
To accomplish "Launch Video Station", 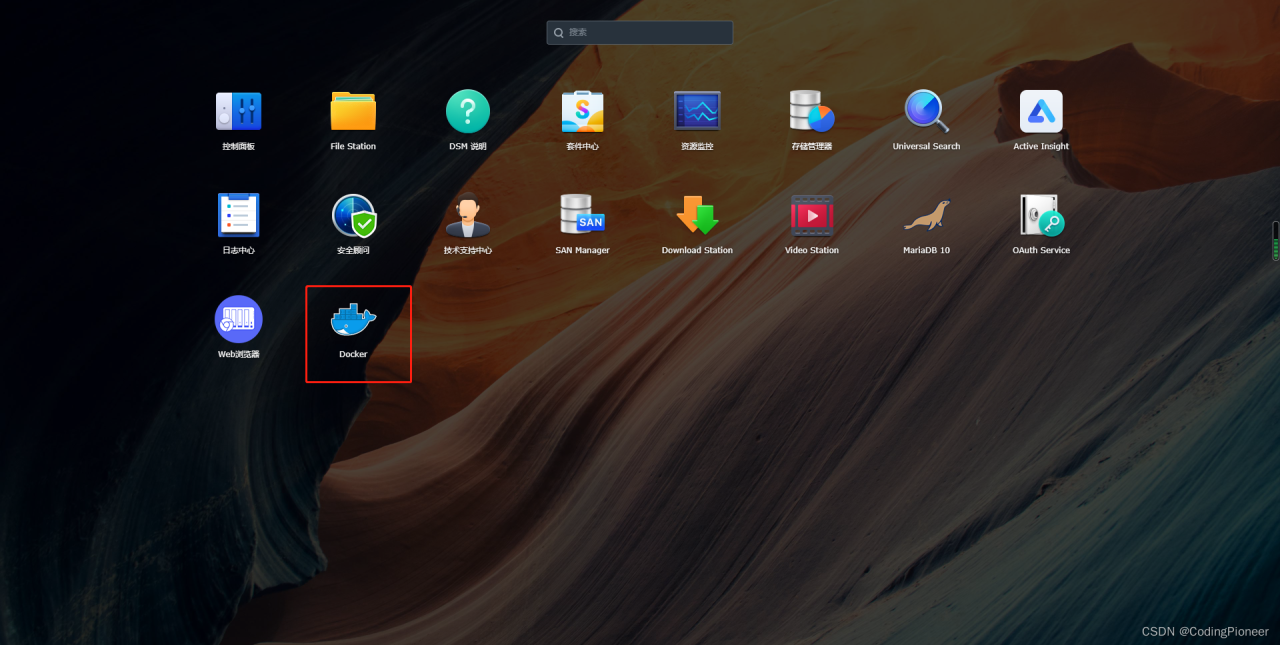I will pyautogui.click(x=811, y=215).
